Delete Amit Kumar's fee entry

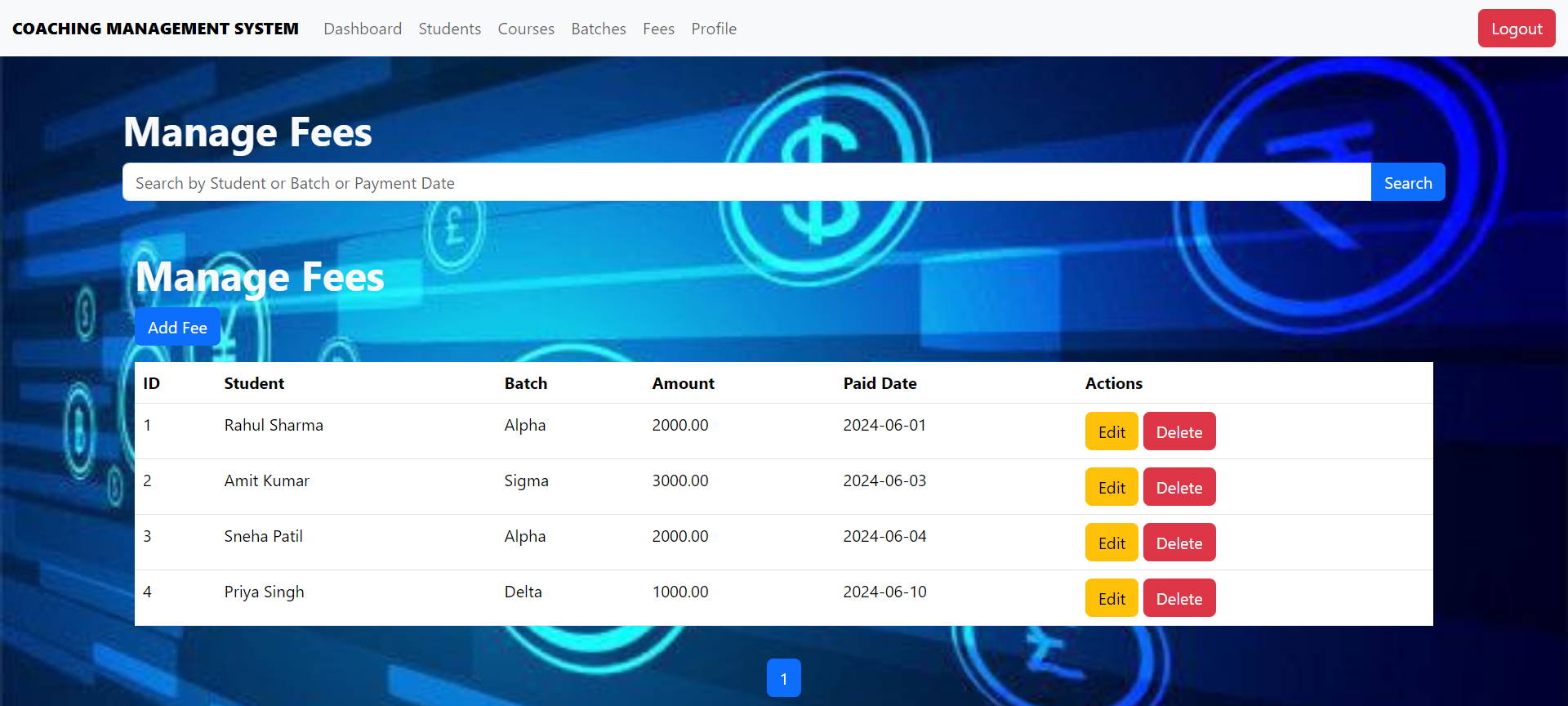(1179, 487)
